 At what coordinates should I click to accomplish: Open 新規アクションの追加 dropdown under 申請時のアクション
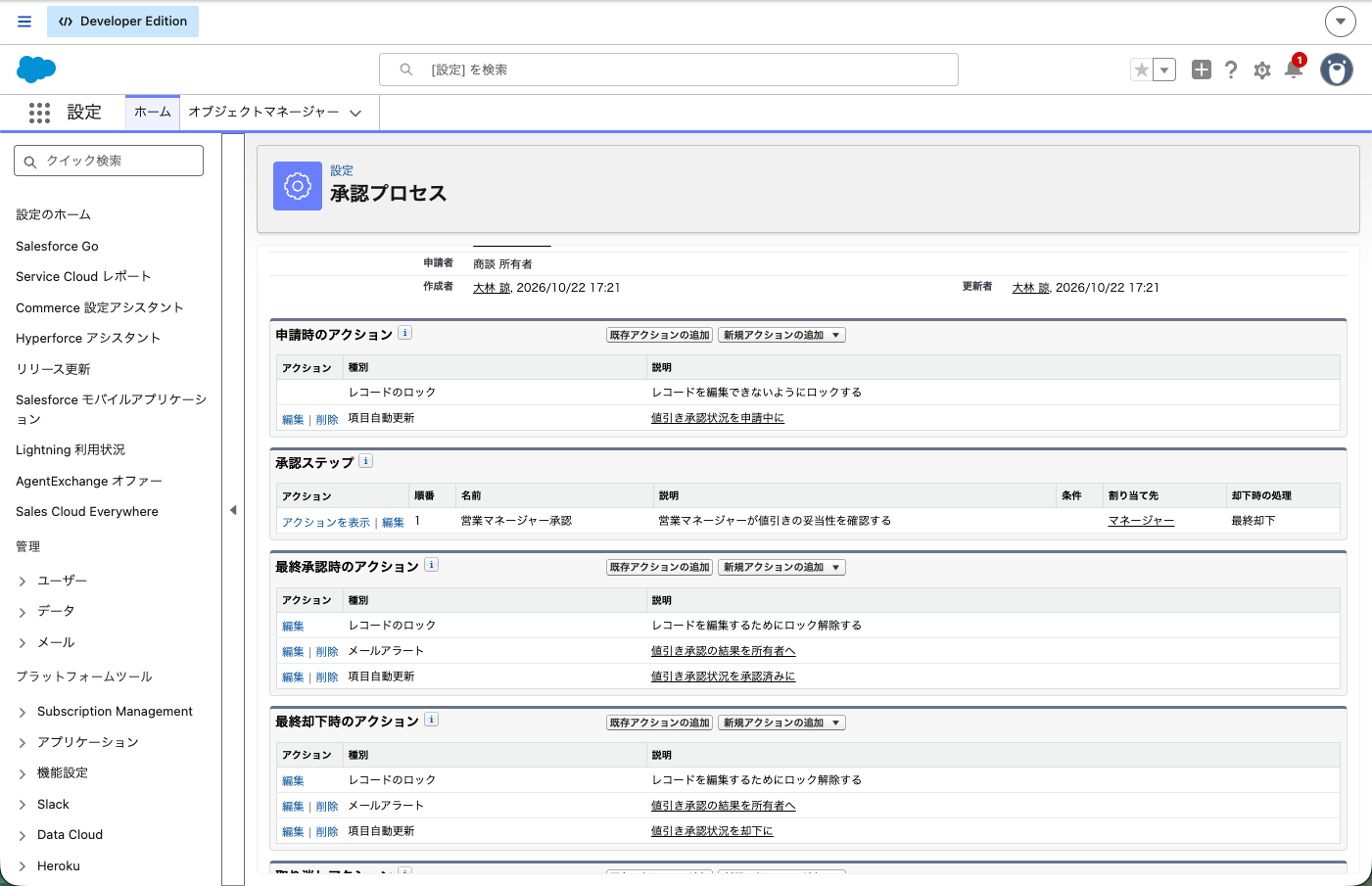point(781,335)
